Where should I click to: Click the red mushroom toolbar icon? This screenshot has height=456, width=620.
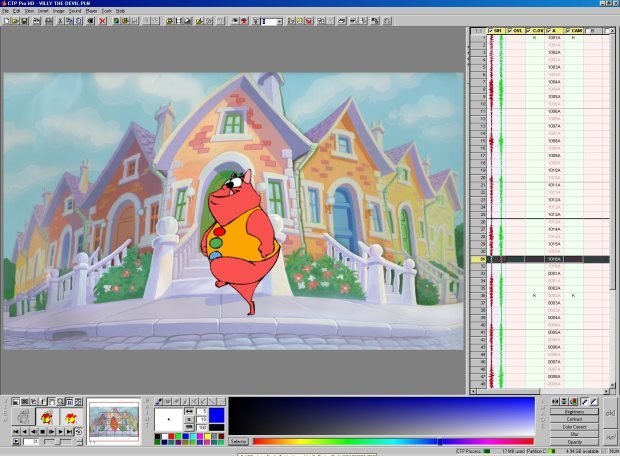(x=244, y=21)
